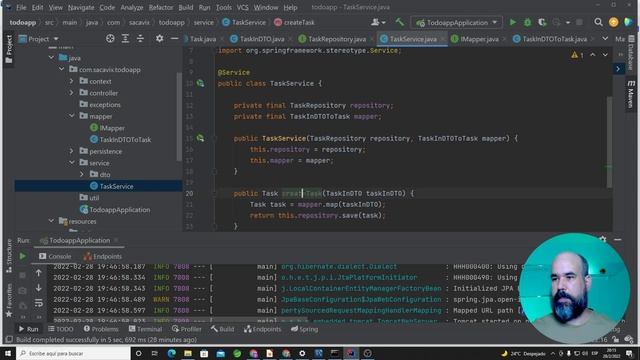Click the up arrow in Run console
Screen dimensions: 640x360
coord(38,273)
